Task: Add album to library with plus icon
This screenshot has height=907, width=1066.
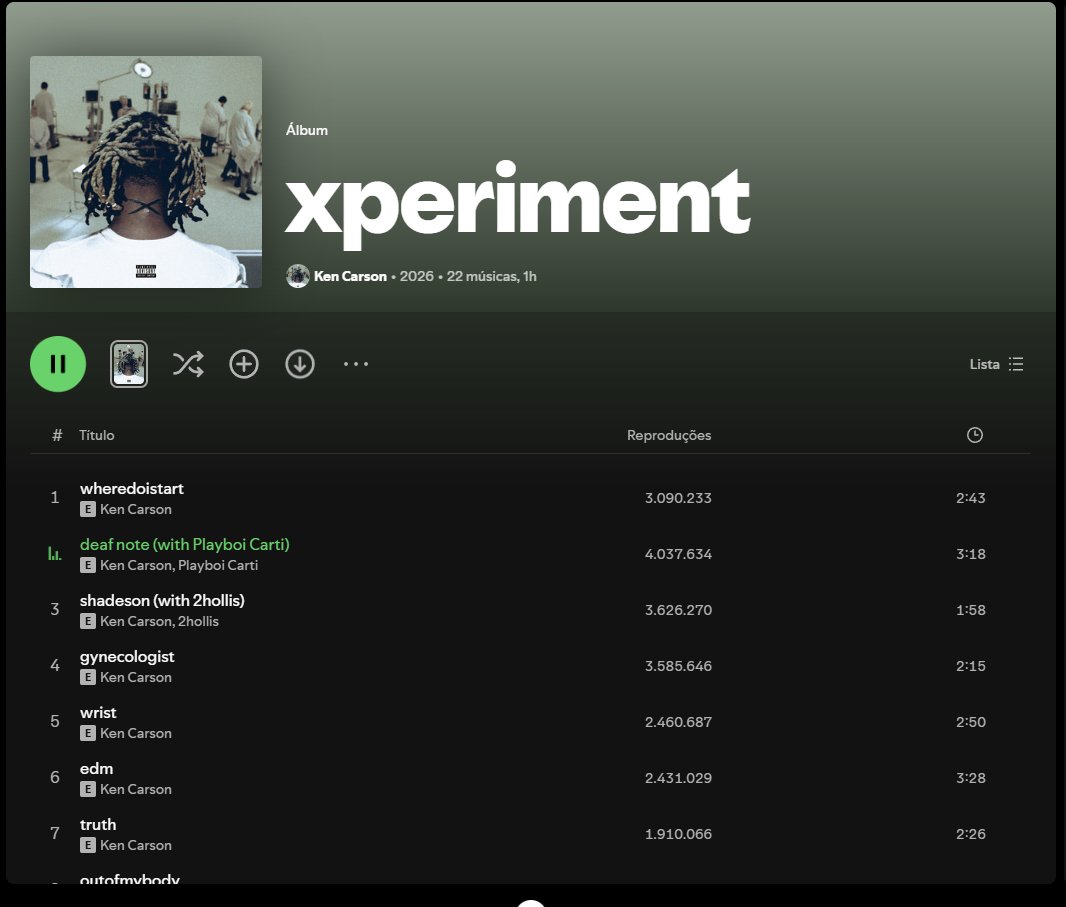Action: [244, 364]
